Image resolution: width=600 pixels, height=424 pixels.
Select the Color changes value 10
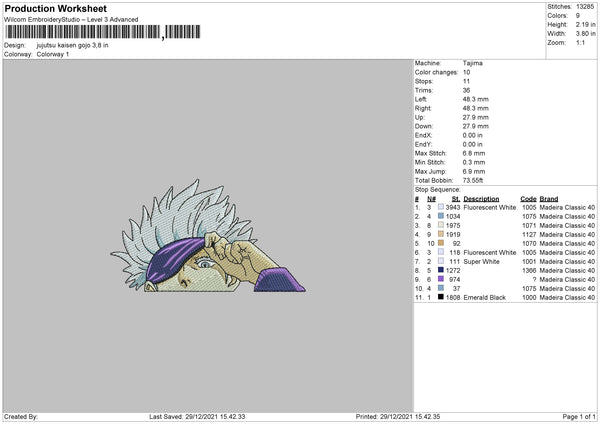click(466, 72)
